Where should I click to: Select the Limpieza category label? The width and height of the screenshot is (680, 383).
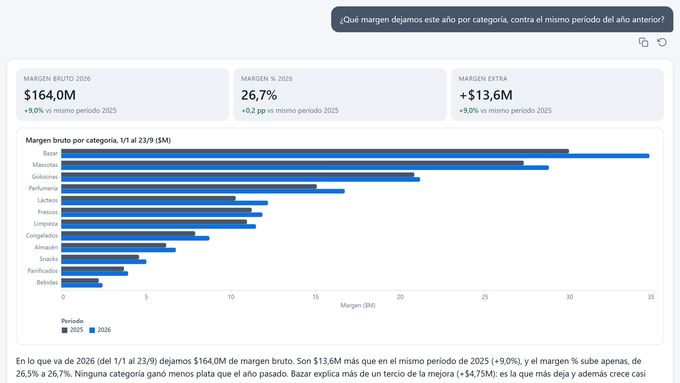(x=46, y=223)
